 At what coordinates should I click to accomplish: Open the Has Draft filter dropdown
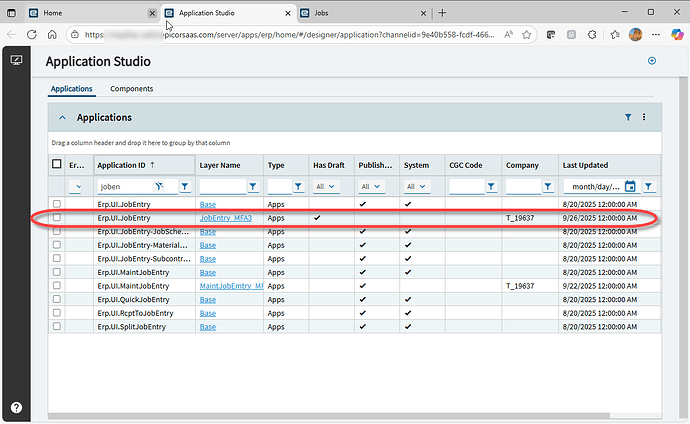326,186
